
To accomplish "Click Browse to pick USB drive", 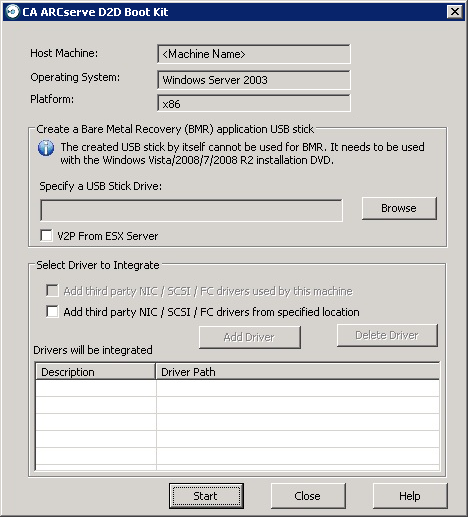I will 399,208.
